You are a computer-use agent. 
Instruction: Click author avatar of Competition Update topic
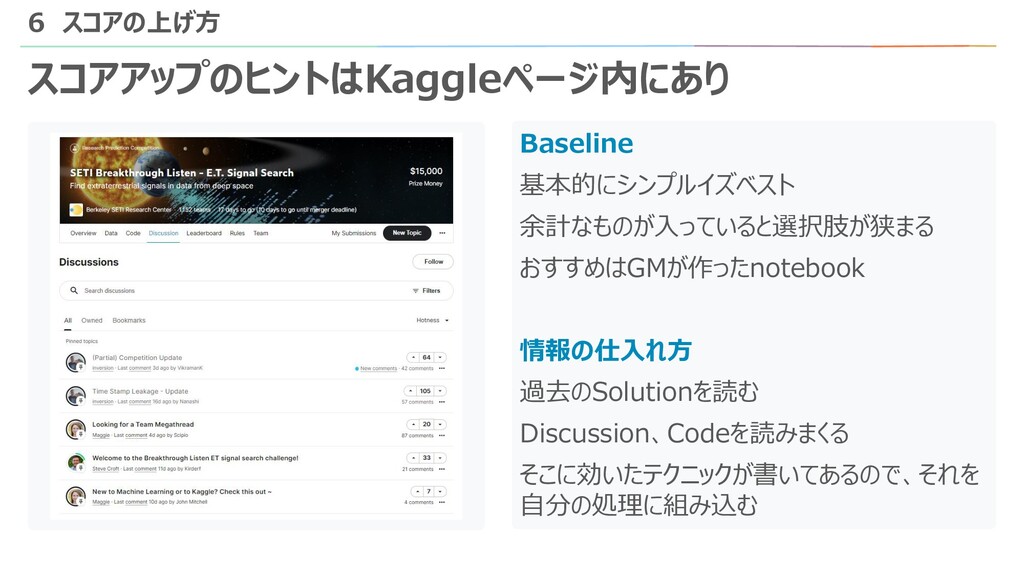coord(76,362)
